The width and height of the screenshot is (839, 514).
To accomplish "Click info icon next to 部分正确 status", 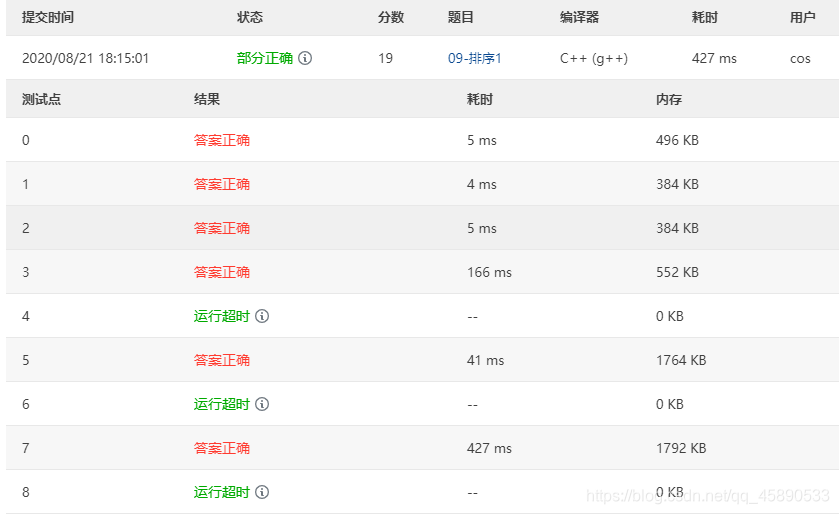I will (305, 58).
